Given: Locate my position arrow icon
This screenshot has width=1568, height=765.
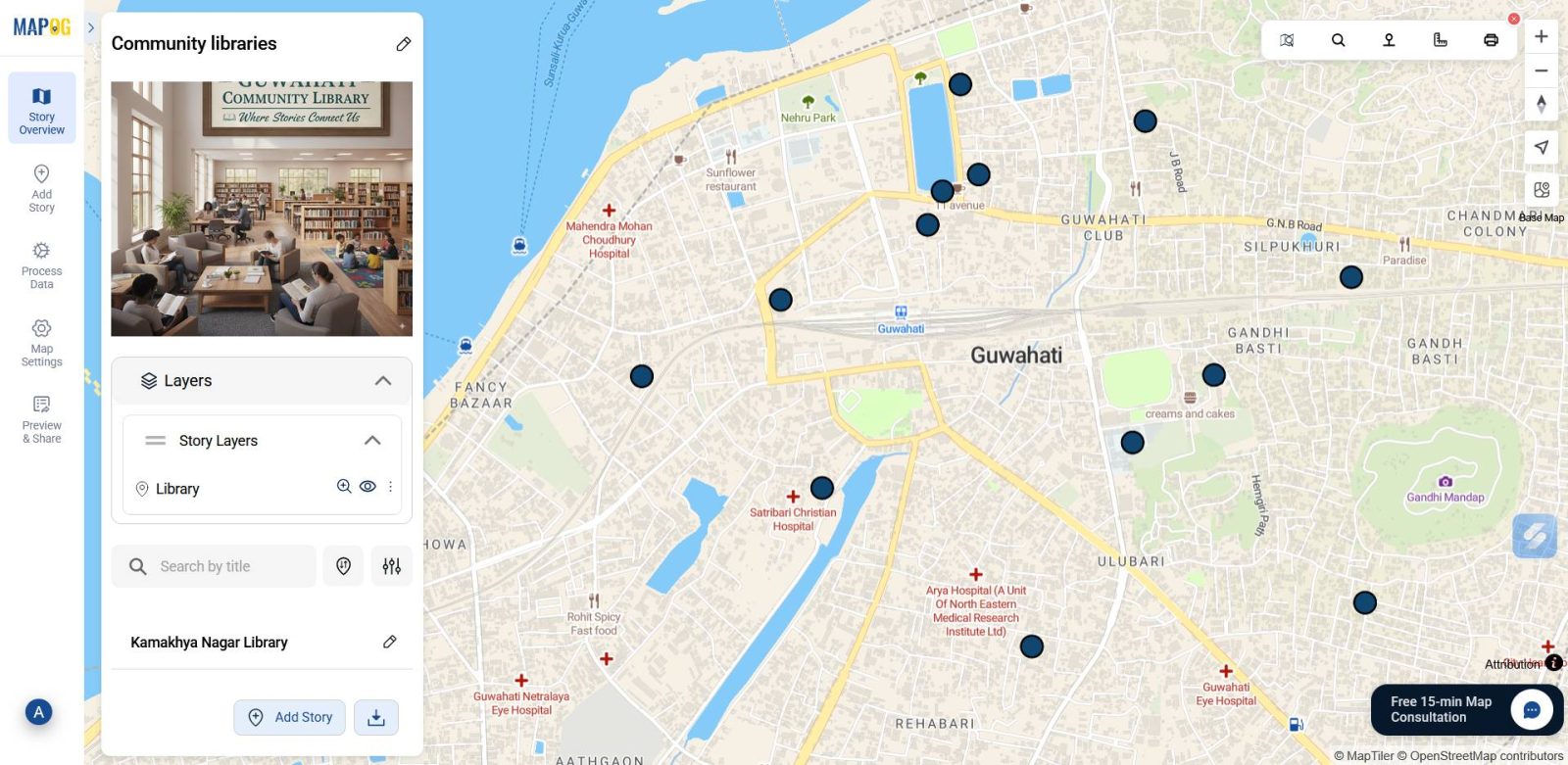Looking at the screenshot, I should 1541,147.
